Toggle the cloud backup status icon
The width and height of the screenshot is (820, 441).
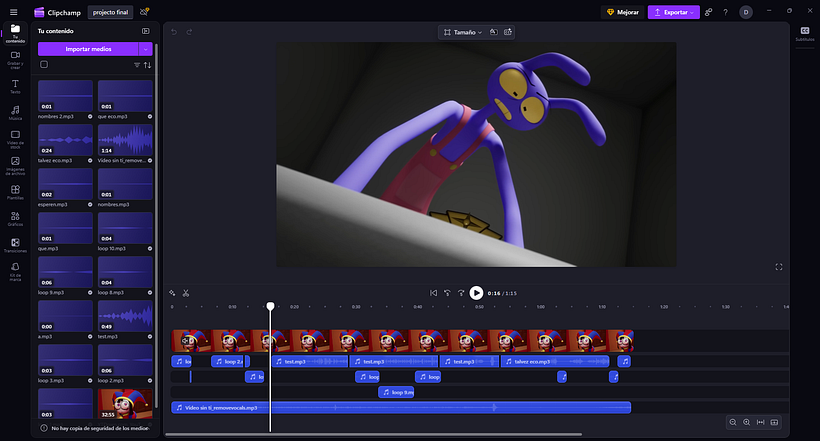pos(146,12)
